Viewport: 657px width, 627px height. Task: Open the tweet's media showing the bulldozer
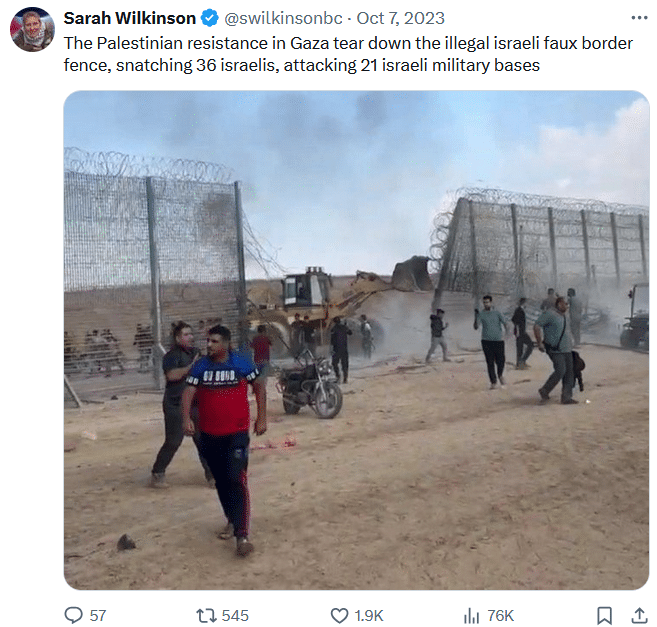(357, 340)
